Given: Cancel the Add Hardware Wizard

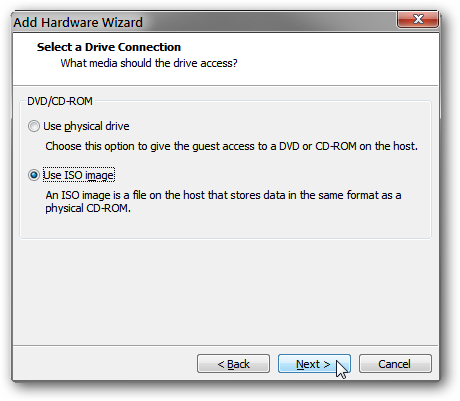Looking at the screenshot, I should coord(395,364).
